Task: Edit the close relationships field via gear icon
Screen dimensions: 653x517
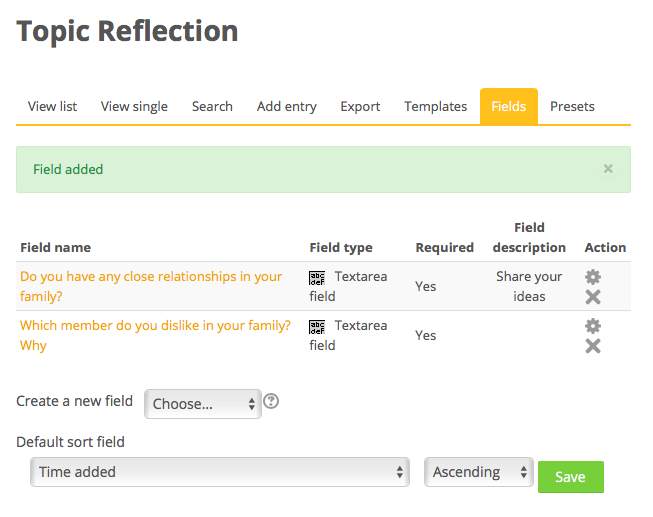Action: (x=593, y=277)
